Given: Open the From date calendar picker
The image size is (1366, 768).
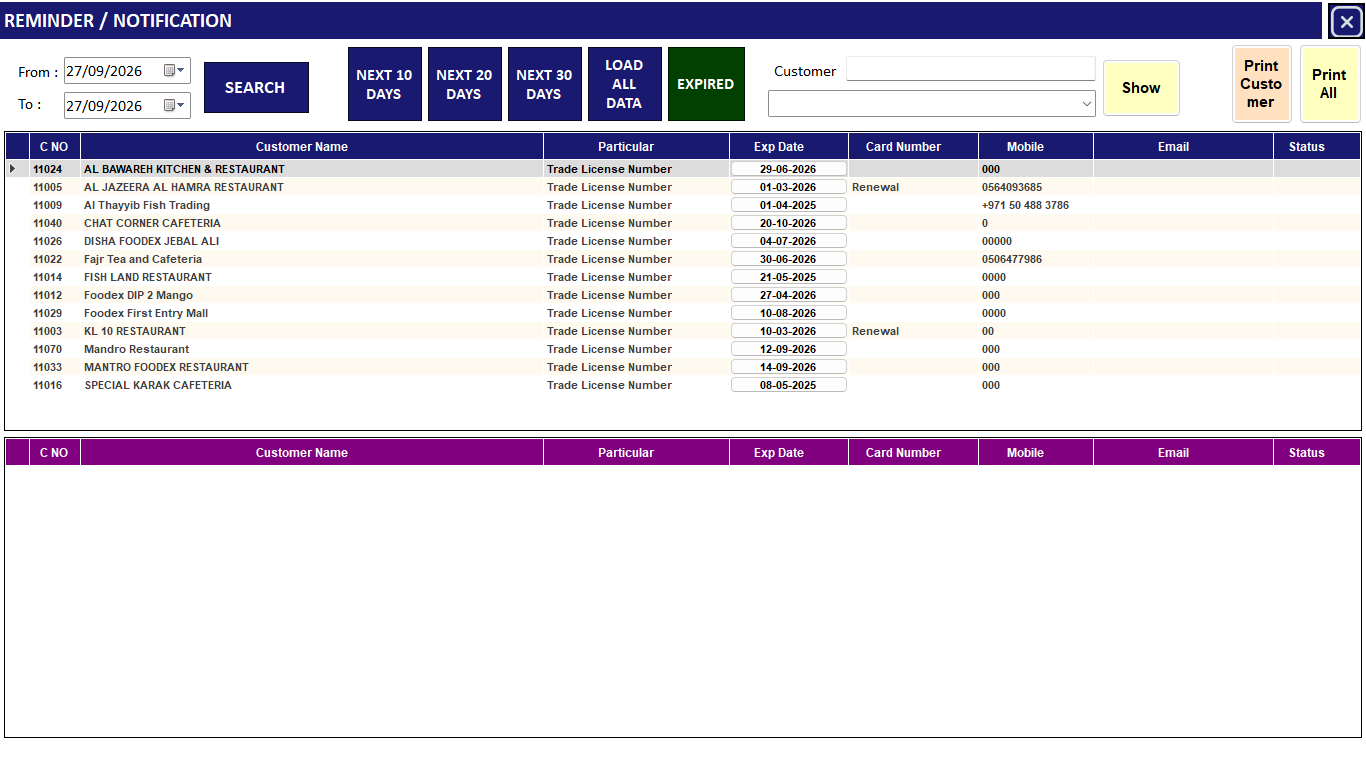Looking at the screenshot, I should click(174, 71).
